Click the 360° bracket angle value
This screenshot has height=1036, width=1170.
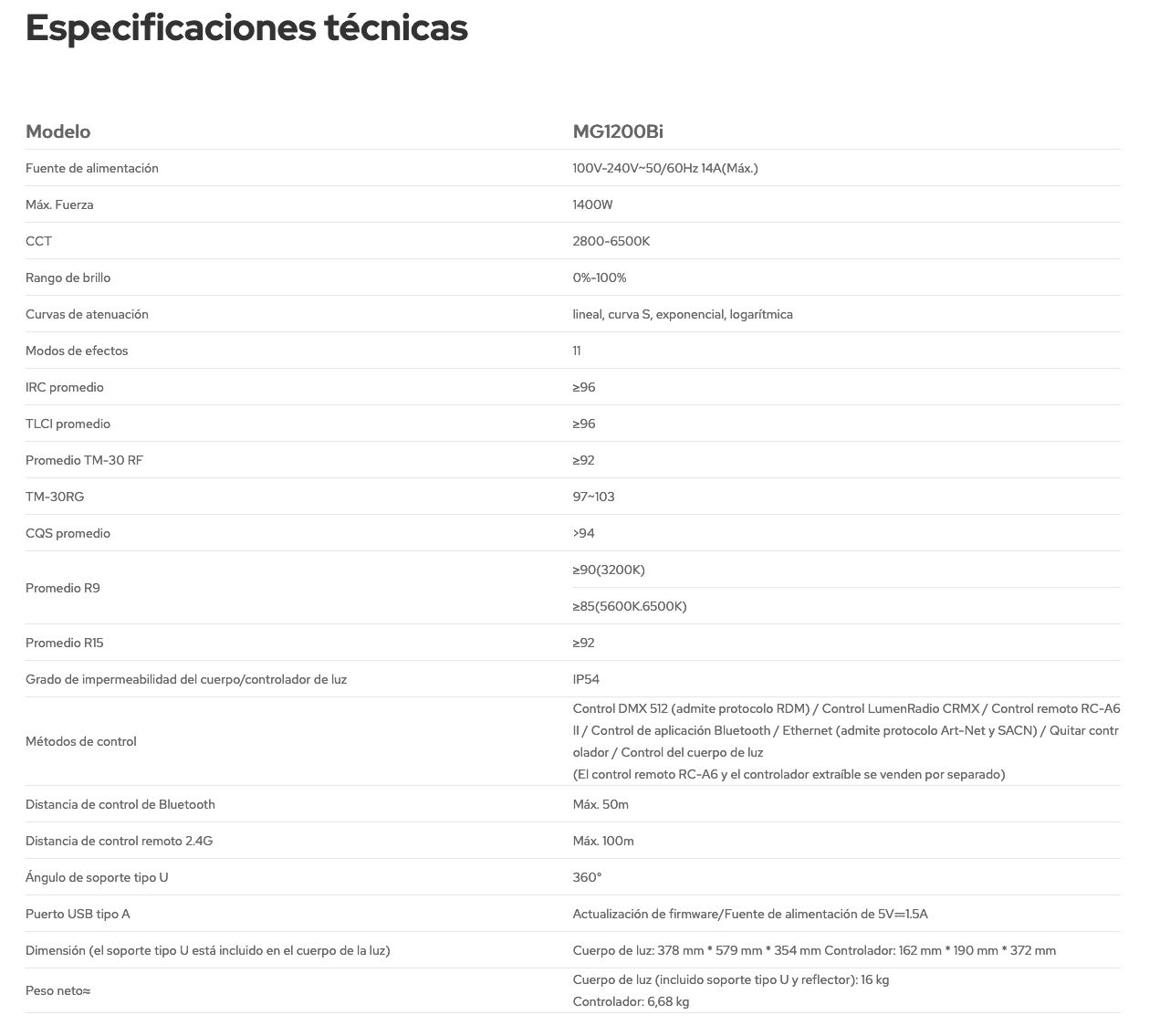coord(588,877)
